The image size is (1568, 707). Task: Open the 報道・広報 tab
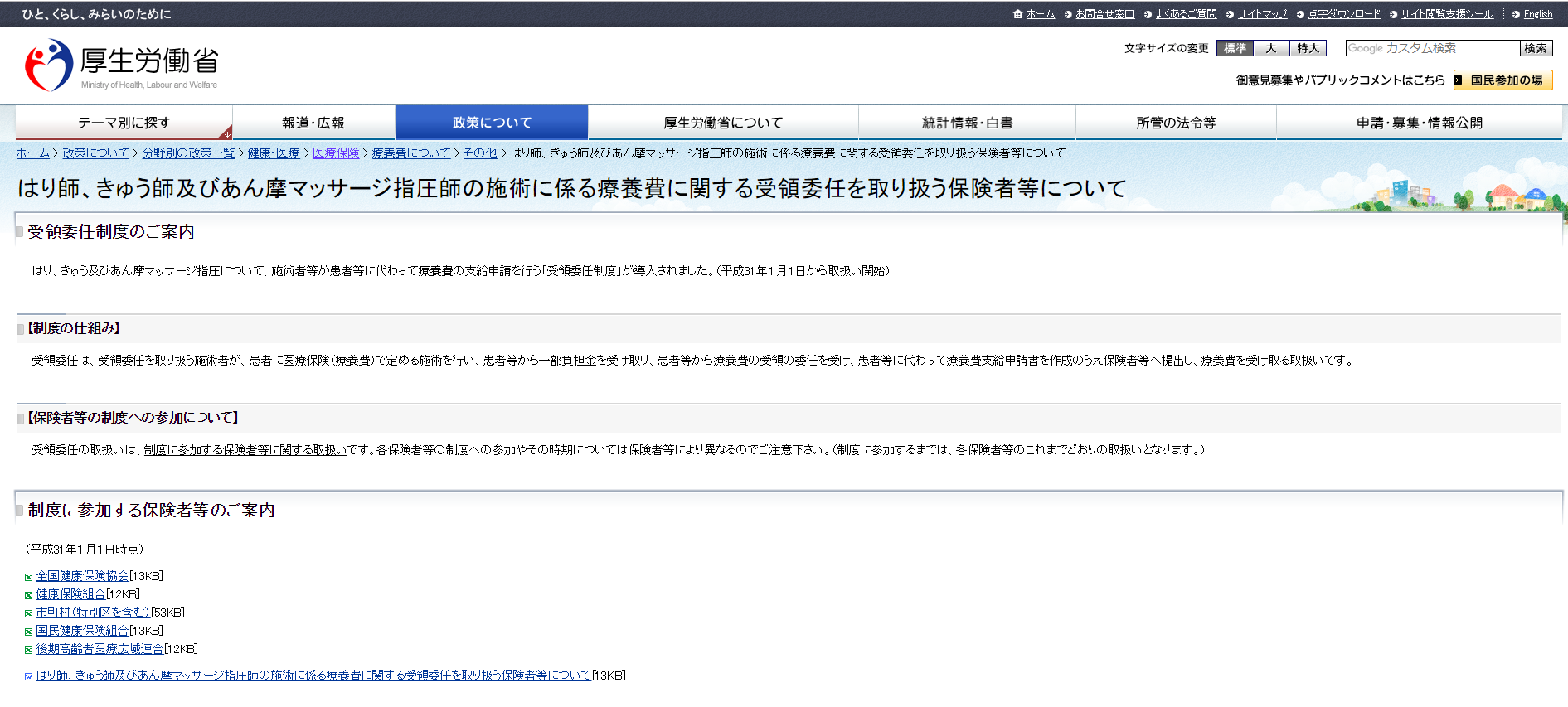click(313, 123)
